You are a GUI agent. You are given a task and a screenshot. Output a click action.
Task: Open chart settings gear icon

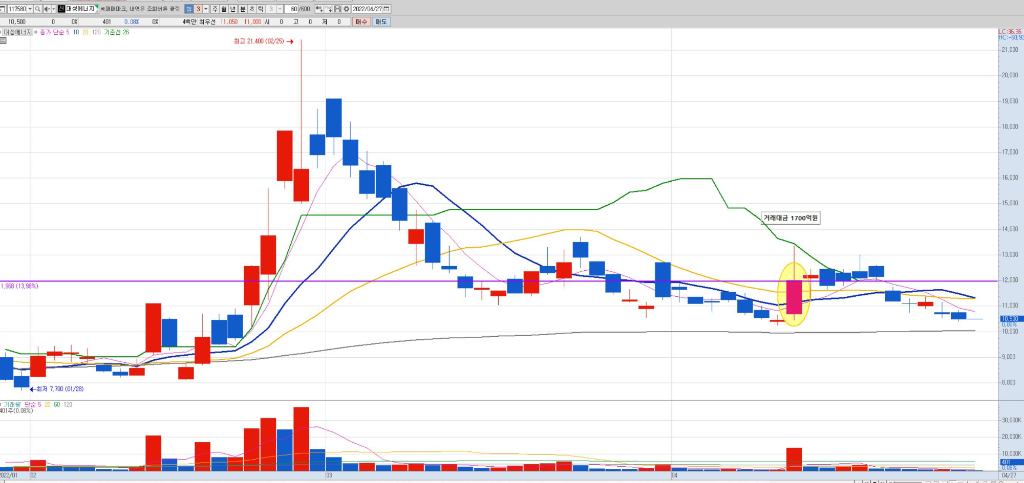click(x=346, y=9)
